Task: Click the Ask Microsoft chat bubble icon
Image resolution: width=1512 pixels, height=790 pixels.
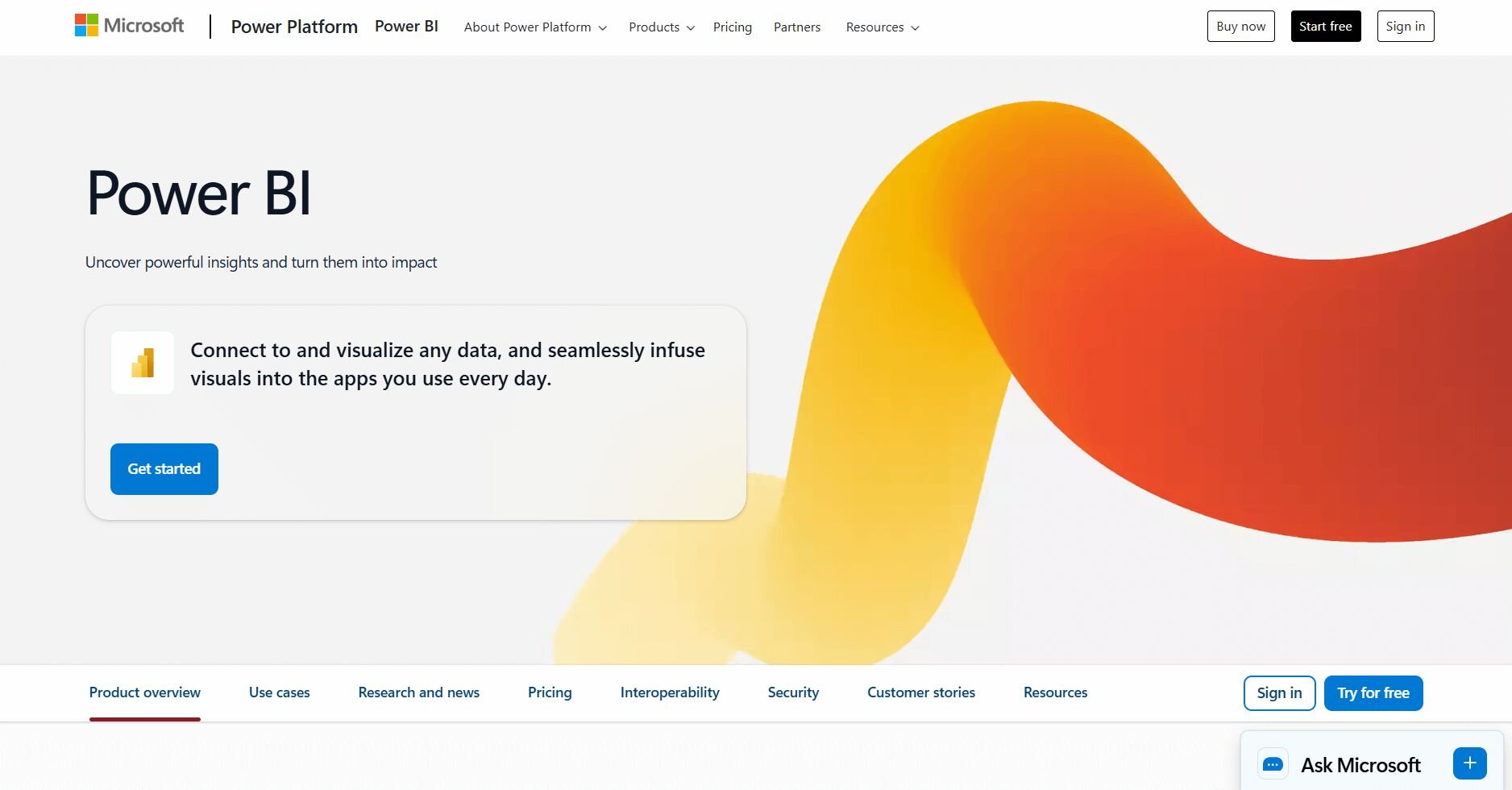Action: [1273, 764]
